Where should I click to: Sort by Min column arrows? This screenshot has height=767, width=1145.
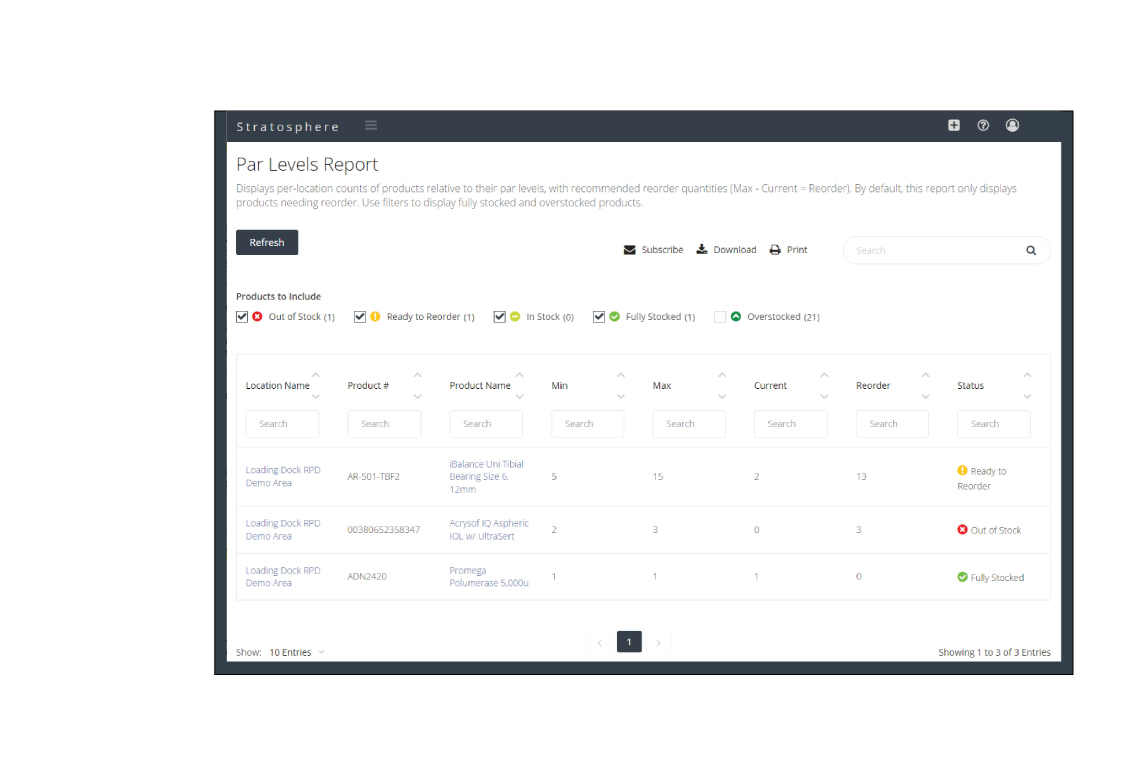pos(621,386)
